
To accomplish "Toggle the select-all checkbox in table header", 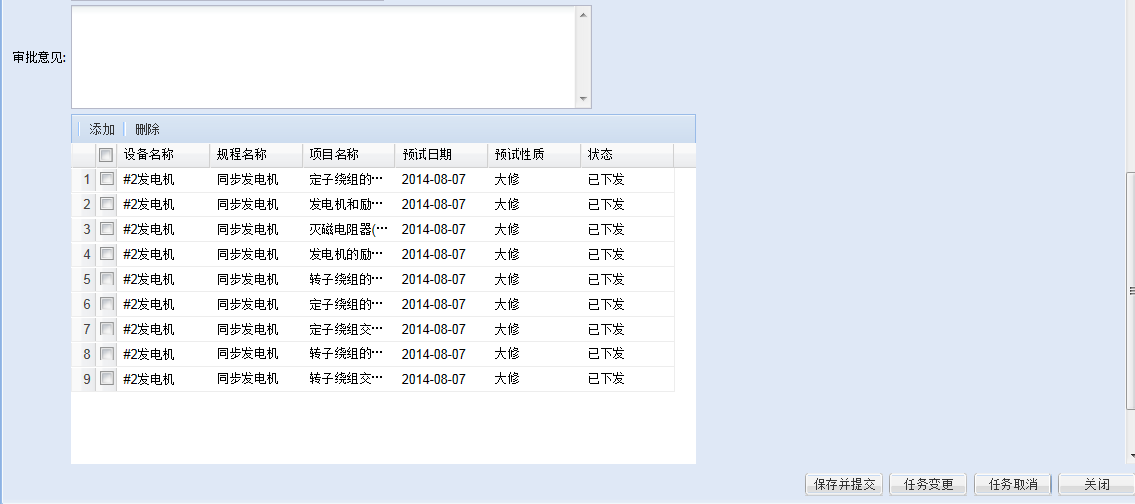I will [106, 155].
